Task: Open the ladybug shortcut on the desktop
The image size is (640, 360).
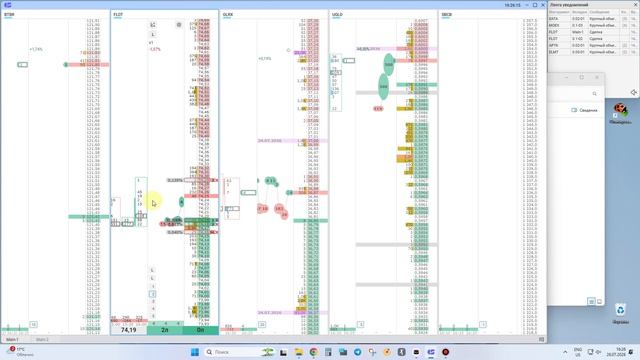Action: pyautogui.click(x=620, y=113)
